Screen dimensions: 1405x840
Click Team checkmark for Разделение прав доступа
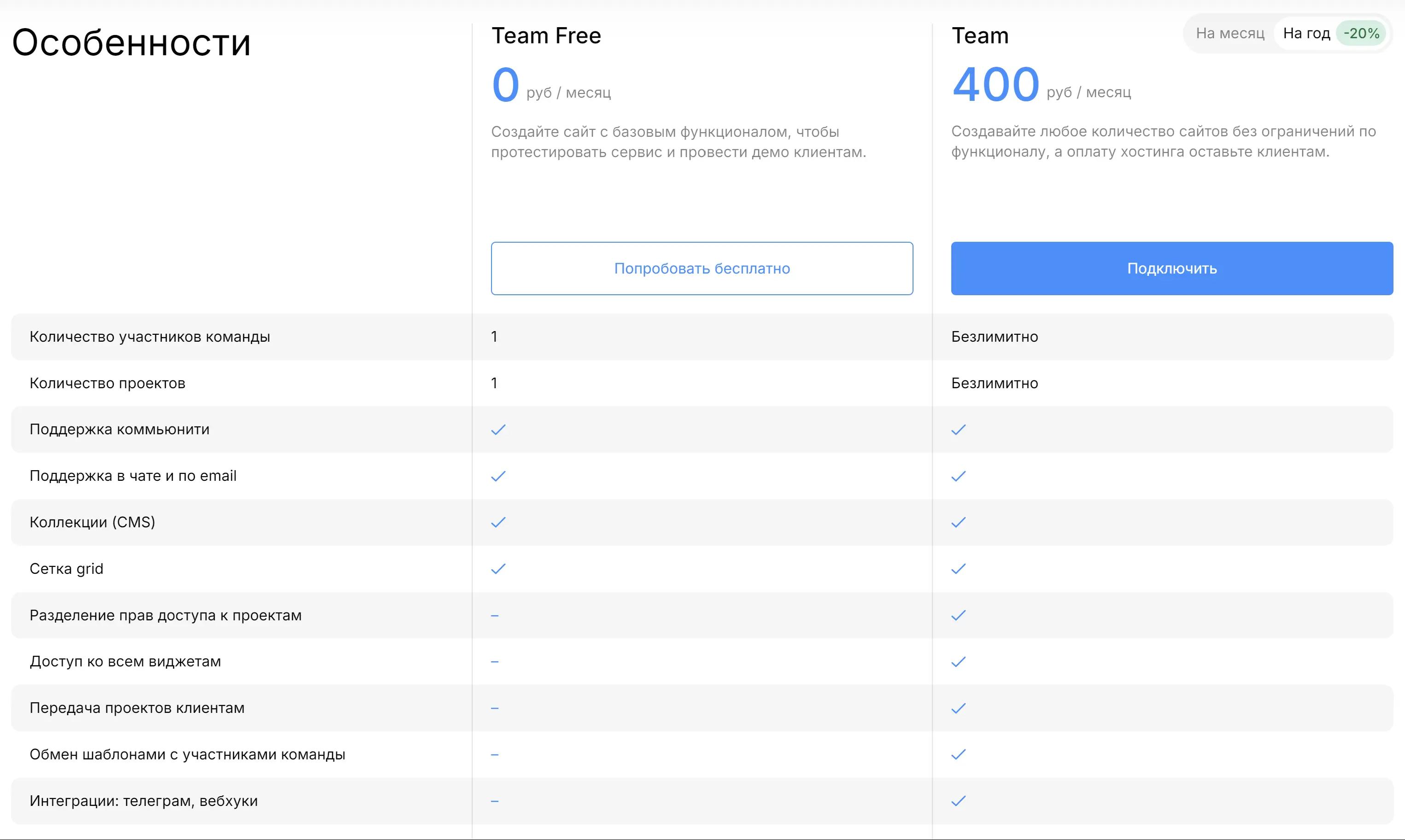(958, 615)
